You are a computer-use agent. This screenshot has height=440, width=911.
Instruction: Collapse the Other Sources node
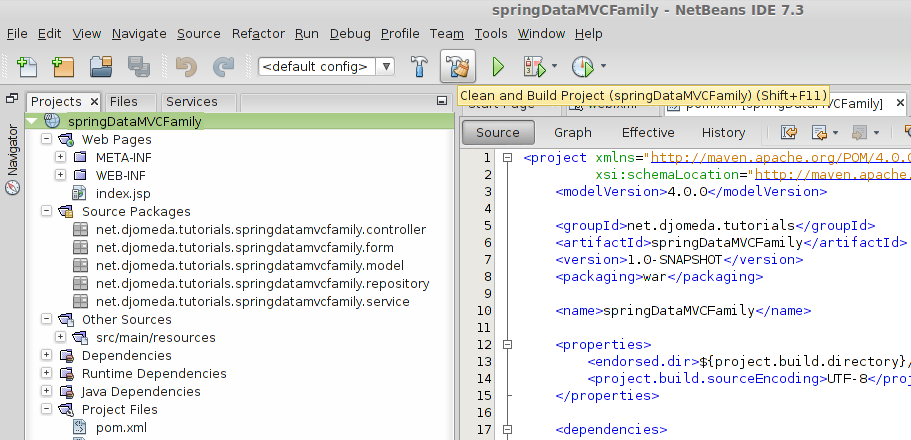coord(46,320)
